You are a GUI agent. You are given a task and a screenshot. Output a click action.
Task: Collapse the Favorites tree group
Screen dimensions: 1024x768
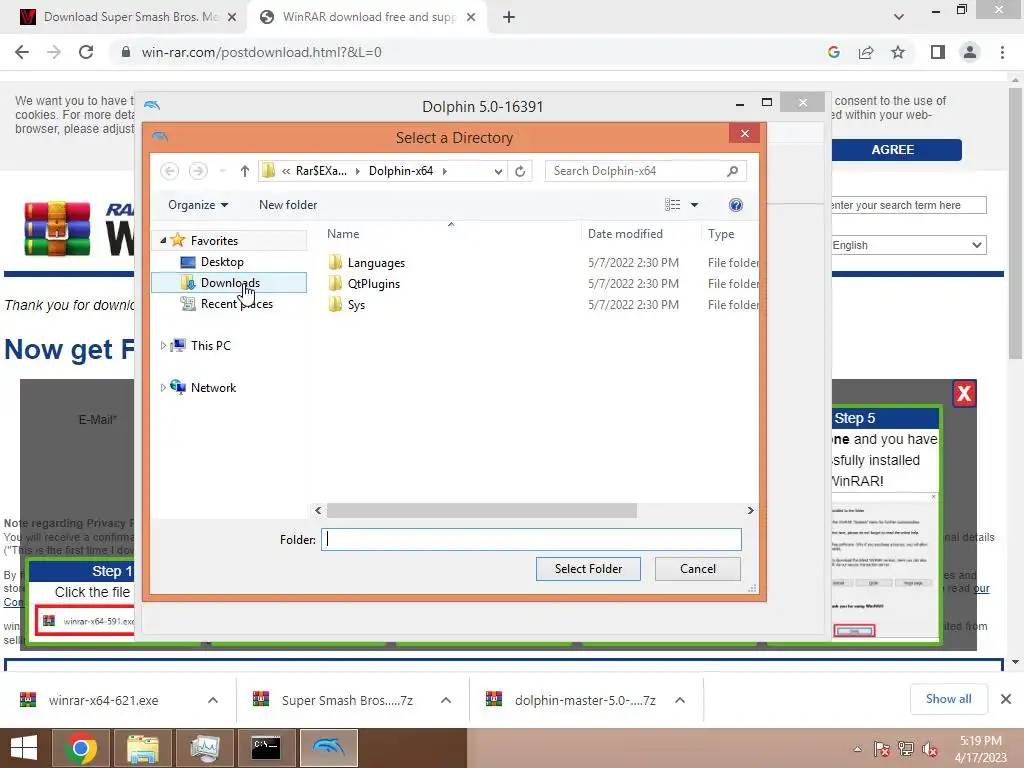(163, 240)
